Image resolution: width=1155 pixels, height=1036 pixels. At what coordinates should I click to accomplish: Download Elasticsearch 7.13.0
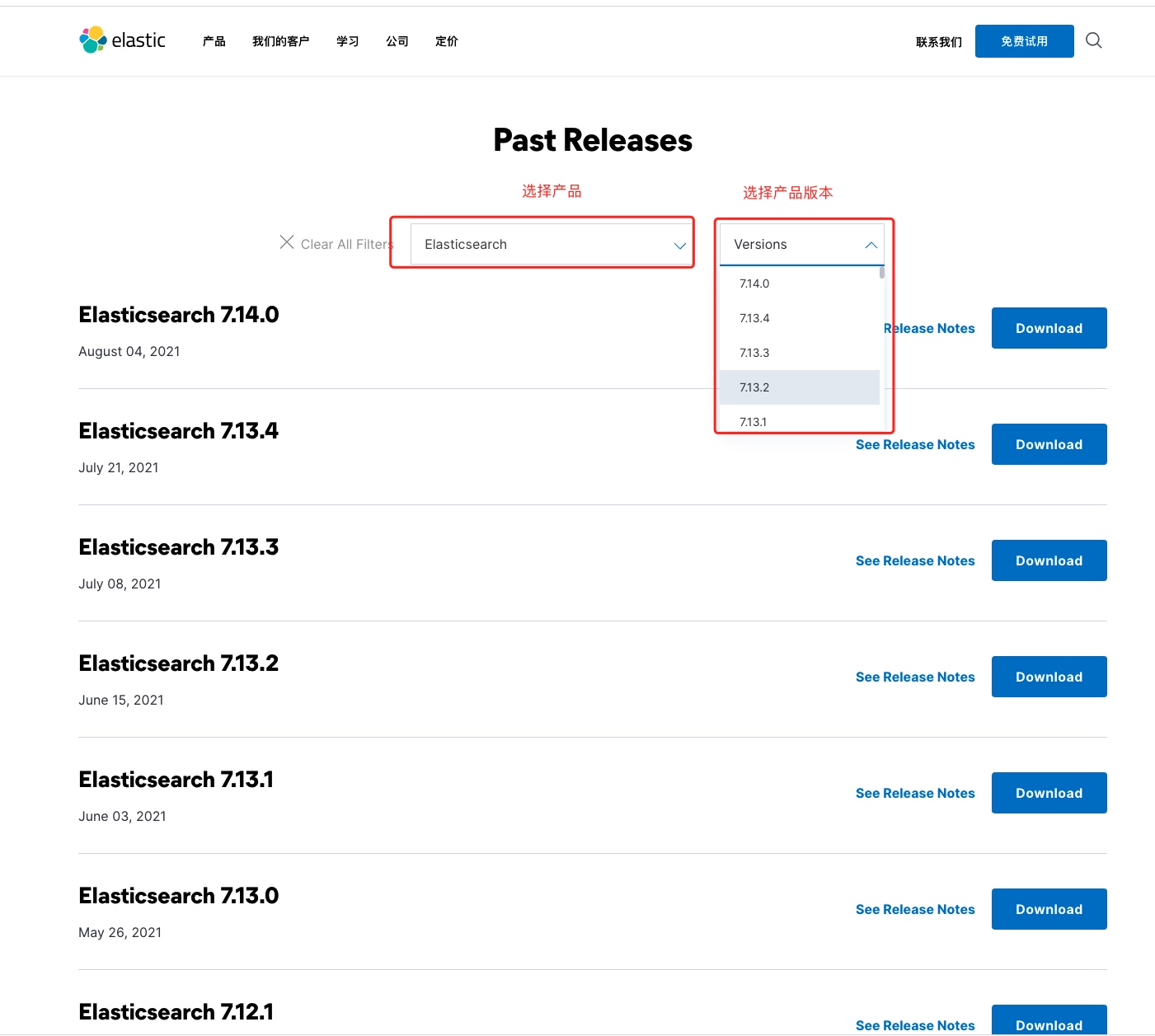[1049, 909]
